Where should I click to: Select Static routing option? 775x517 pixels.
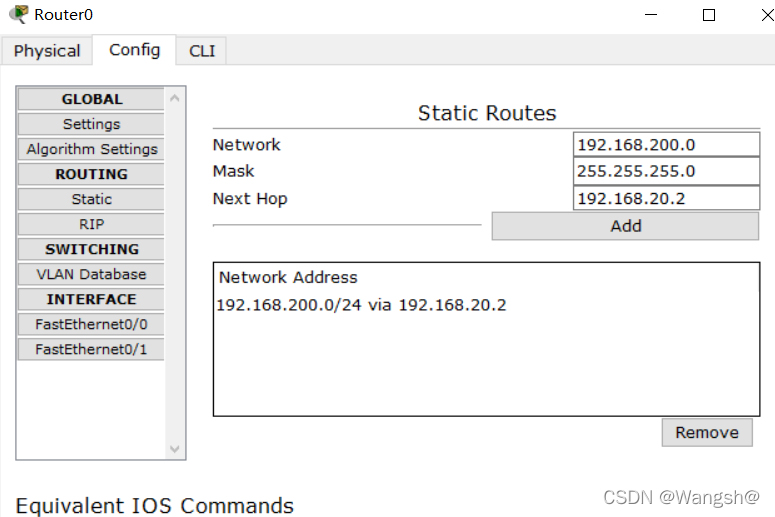pos(91,199)
